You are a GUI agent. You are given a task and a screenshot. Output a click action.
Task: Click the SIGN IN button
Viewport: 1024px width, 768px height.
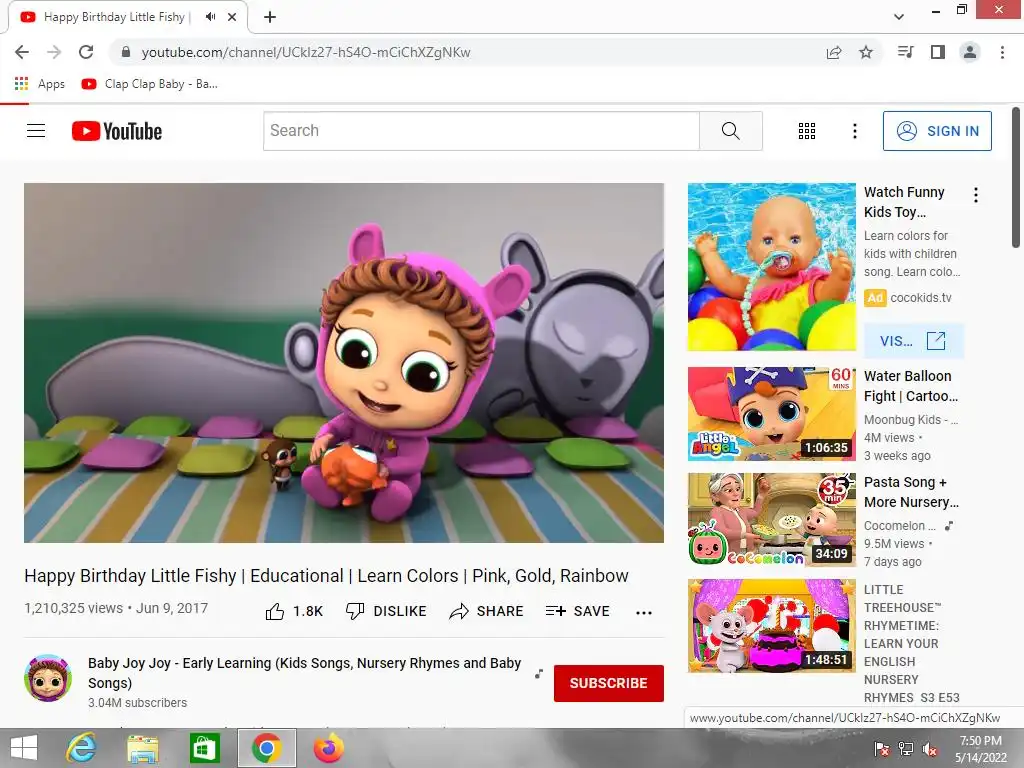pyautogui.click(x=937, y=131)
